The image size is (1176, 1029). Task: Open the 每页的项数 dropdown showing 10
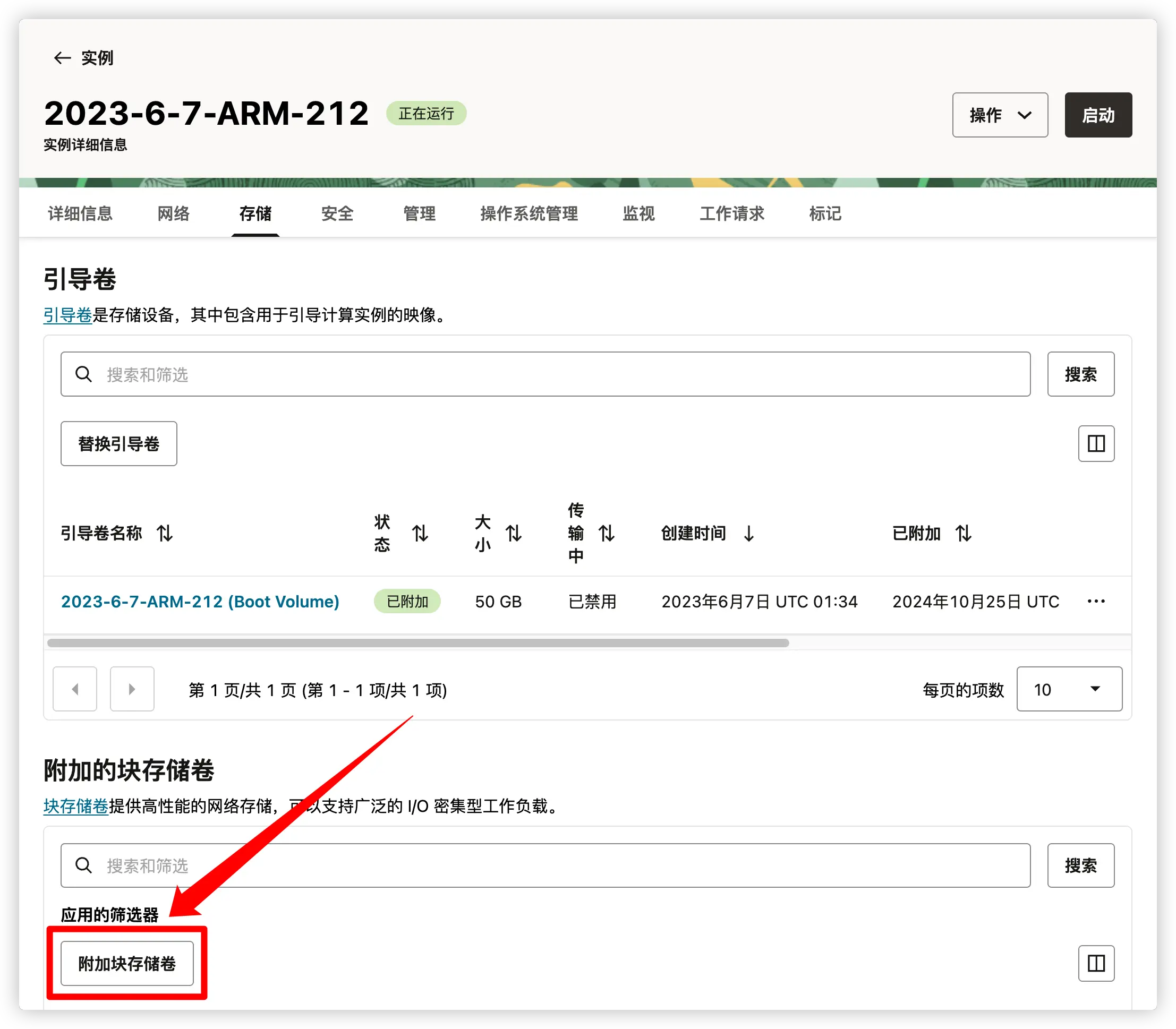point(1069,690)
